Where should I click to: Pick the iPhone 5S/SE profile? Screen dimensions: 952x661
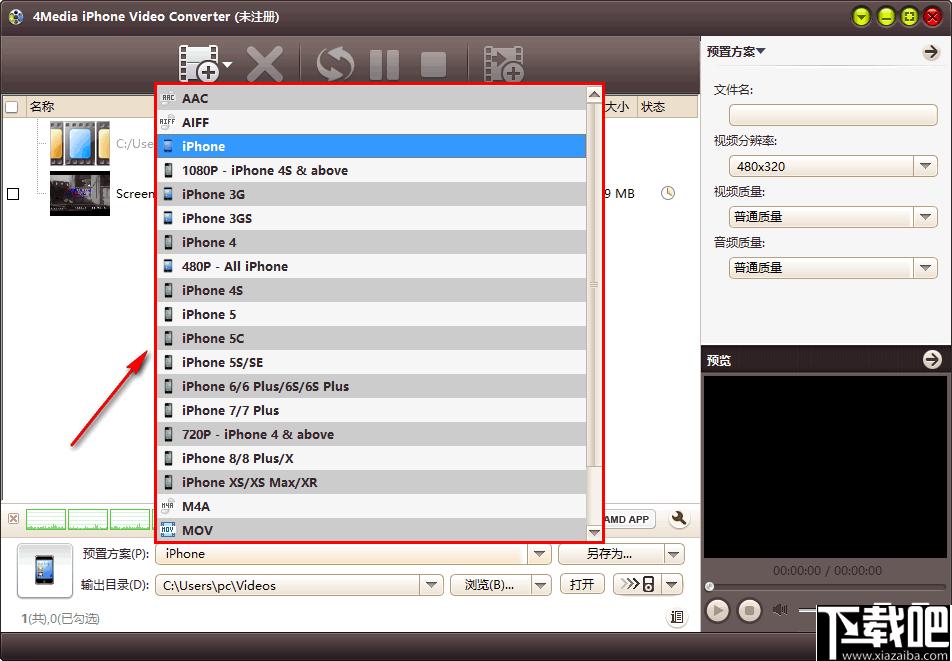point(372,362)
